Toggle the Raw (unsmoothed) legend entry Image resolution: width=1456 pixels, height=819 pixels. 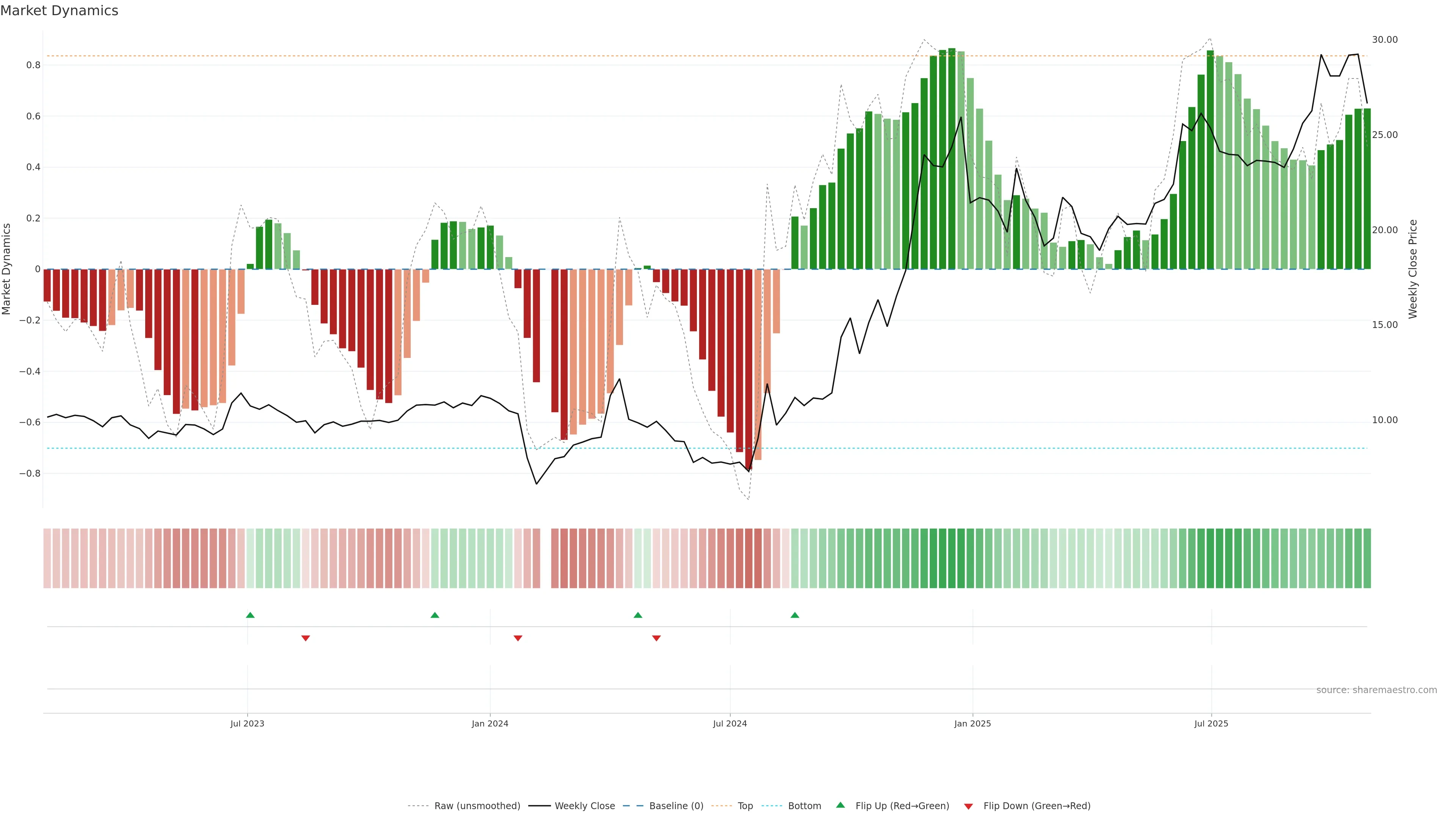pyautogui.click(x=477, y=806)
